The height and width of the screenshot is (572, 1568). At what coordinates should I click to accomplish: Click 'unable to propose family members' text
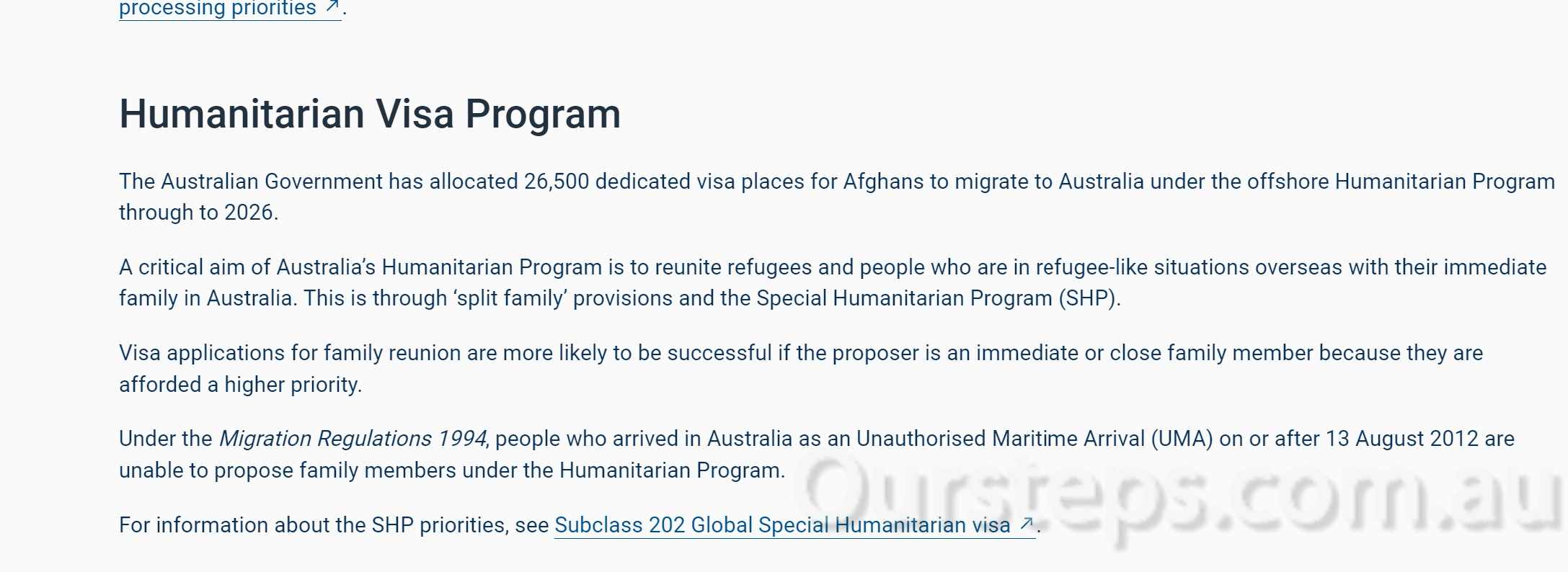(x=287, y=470)
